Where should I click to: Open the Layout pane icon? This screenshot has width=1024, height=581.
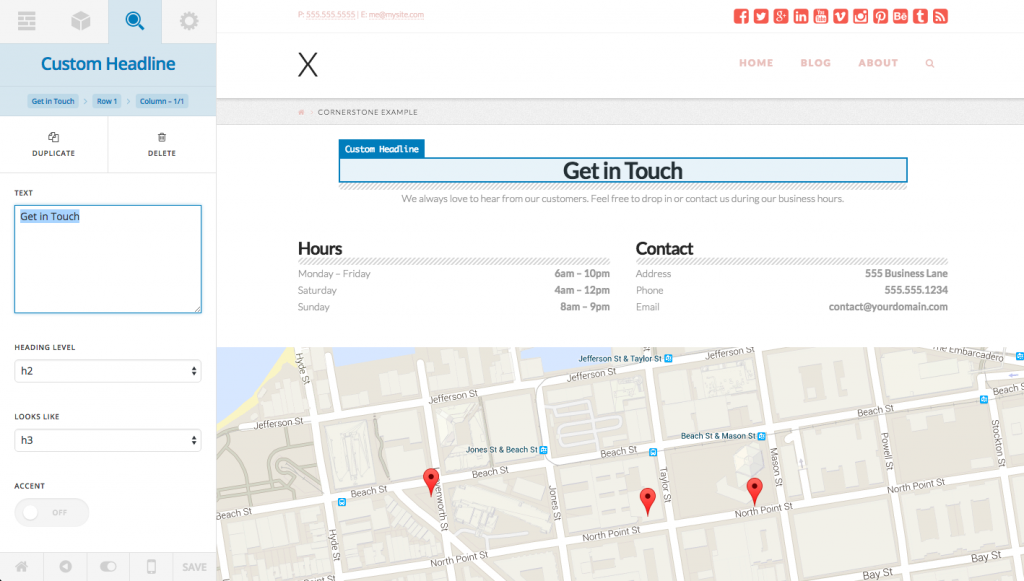[x=27, y=21]
